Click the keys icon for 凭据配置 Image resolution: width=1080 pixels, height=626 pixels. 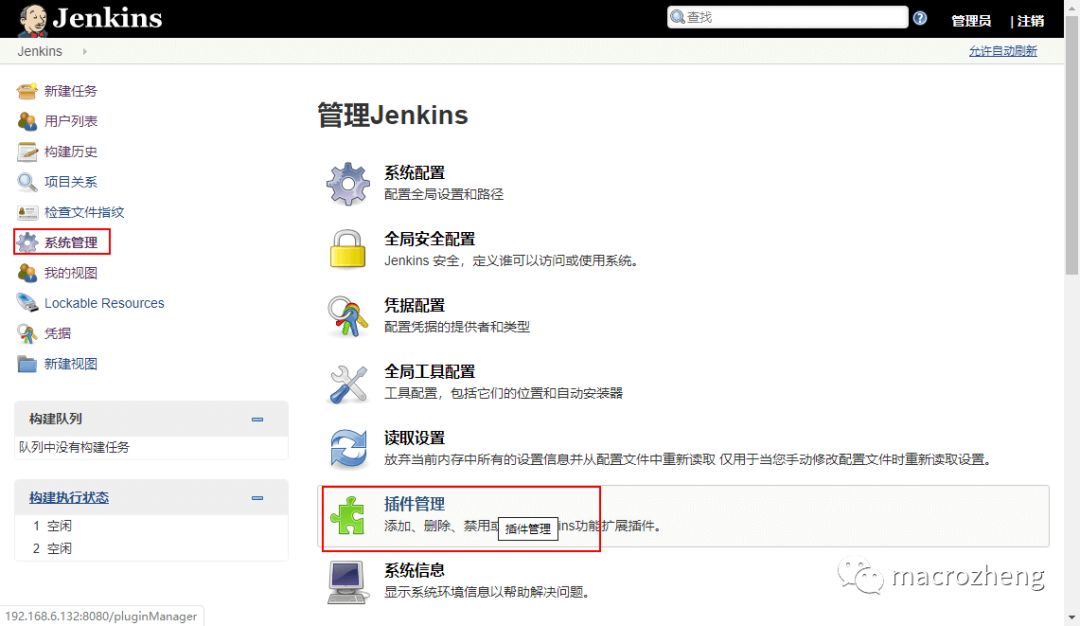click(348, 316)
